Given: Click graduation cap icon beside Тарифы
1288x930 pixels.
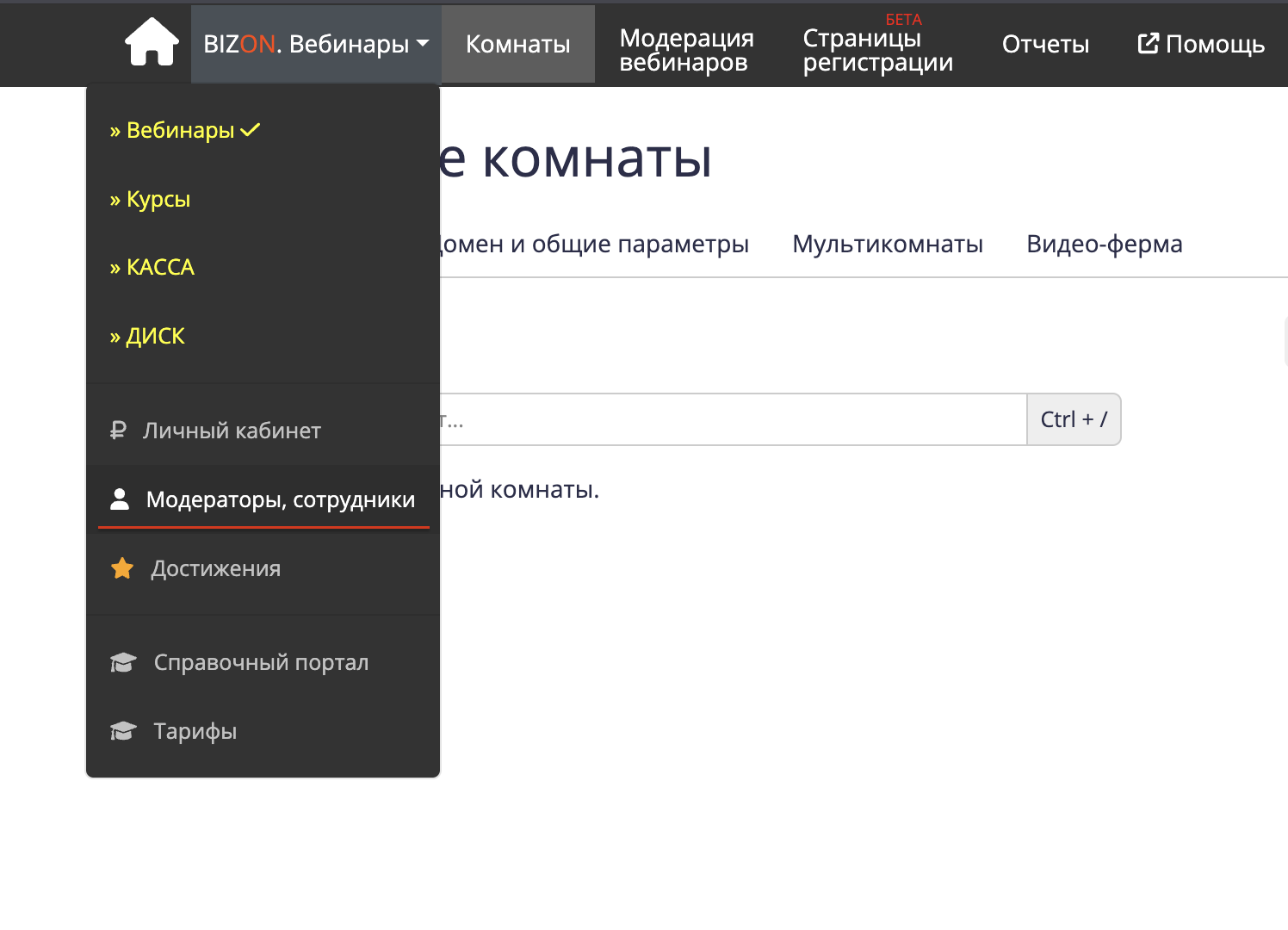Looking at the screenshot, I should click(123, 731).
